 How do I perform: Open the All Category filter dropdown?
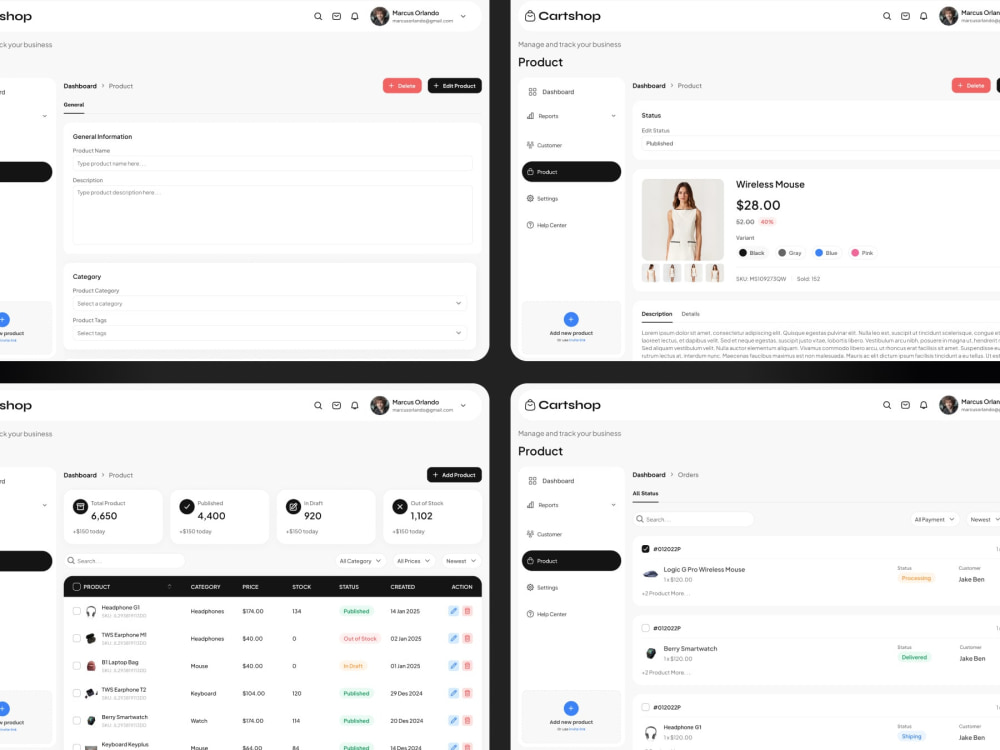(360, 561)
